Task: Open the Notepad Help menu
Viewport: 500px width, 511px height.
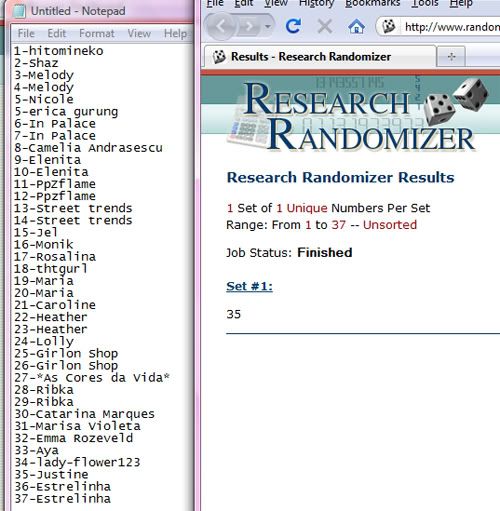Action: coord(175,33)
